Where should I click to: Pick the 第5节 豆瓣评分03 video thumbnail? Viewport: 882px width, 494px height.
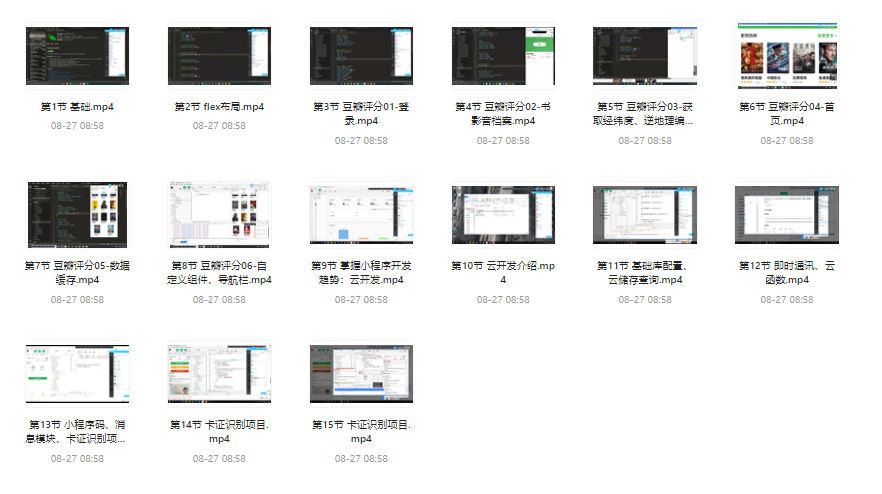tap(645, 56)
